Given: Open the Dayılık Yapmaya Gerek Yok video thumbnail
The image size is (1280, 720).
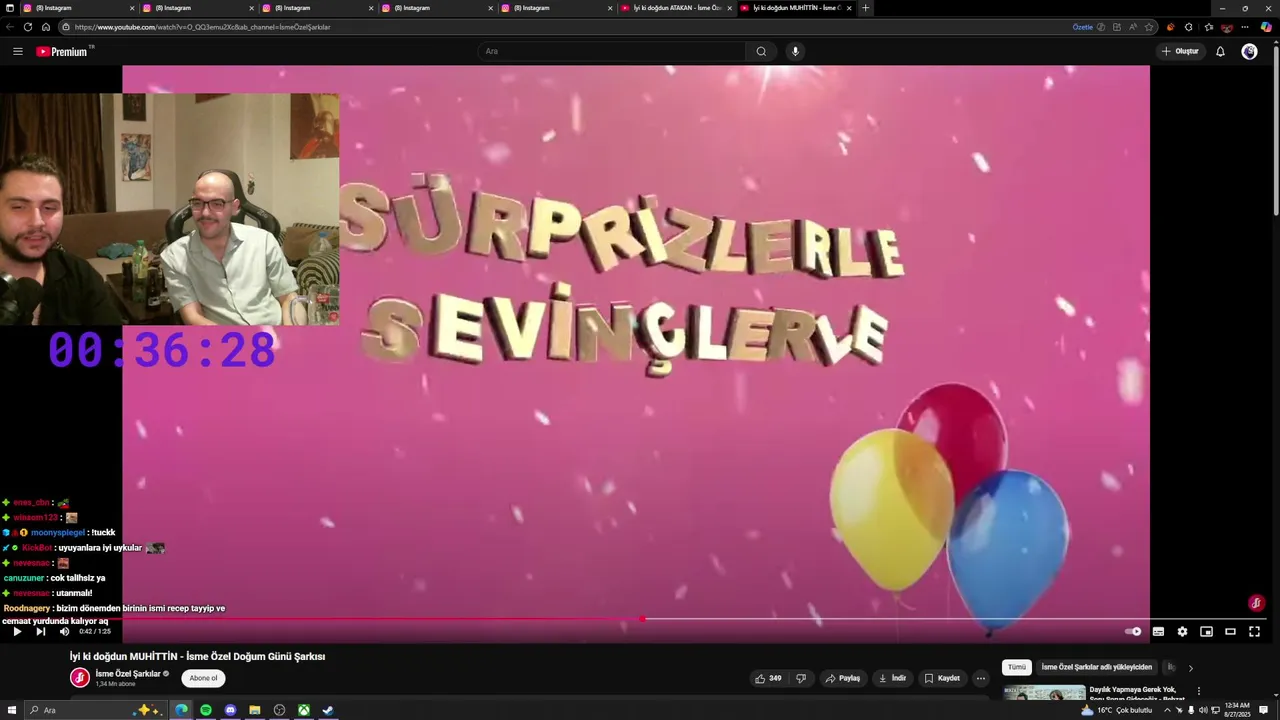Looking at the screenshot, I should 1044,693.
